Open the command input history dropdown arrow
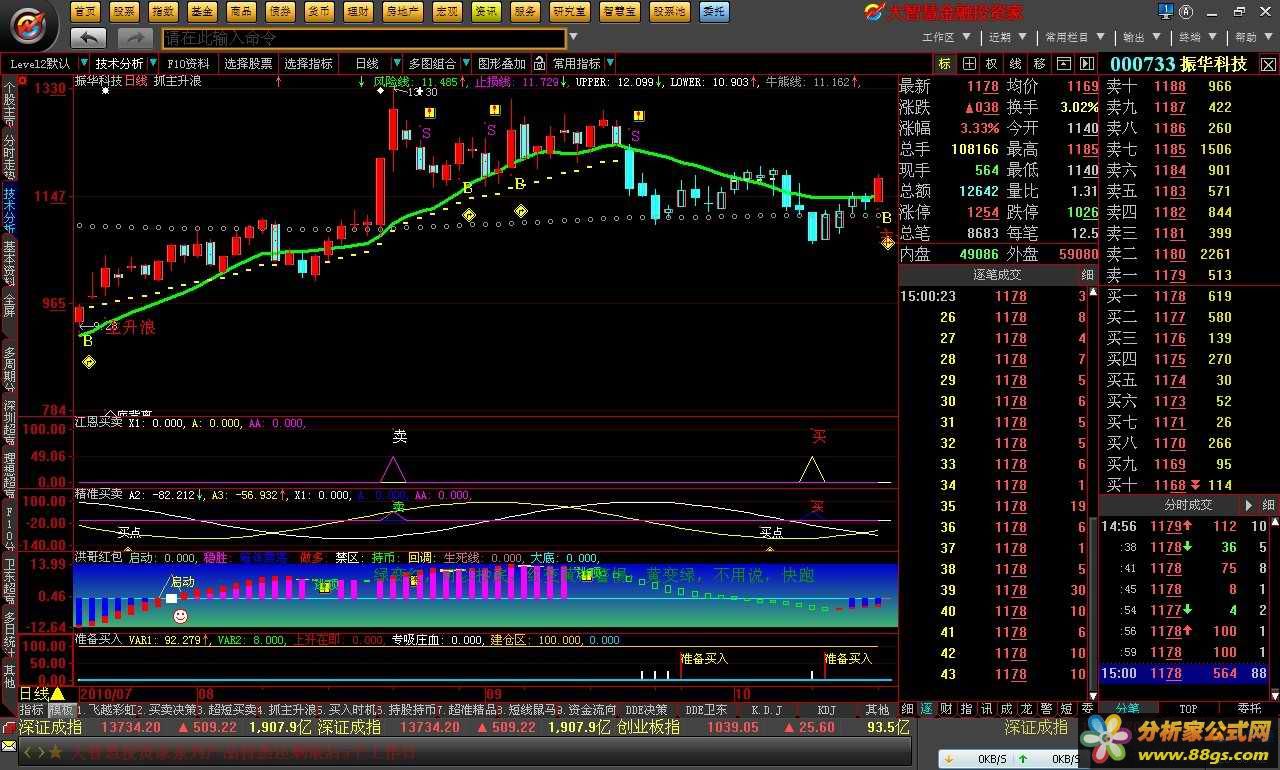Image resolution: width=1280 pixels, height=770 pixels. [x=572, y=38]
